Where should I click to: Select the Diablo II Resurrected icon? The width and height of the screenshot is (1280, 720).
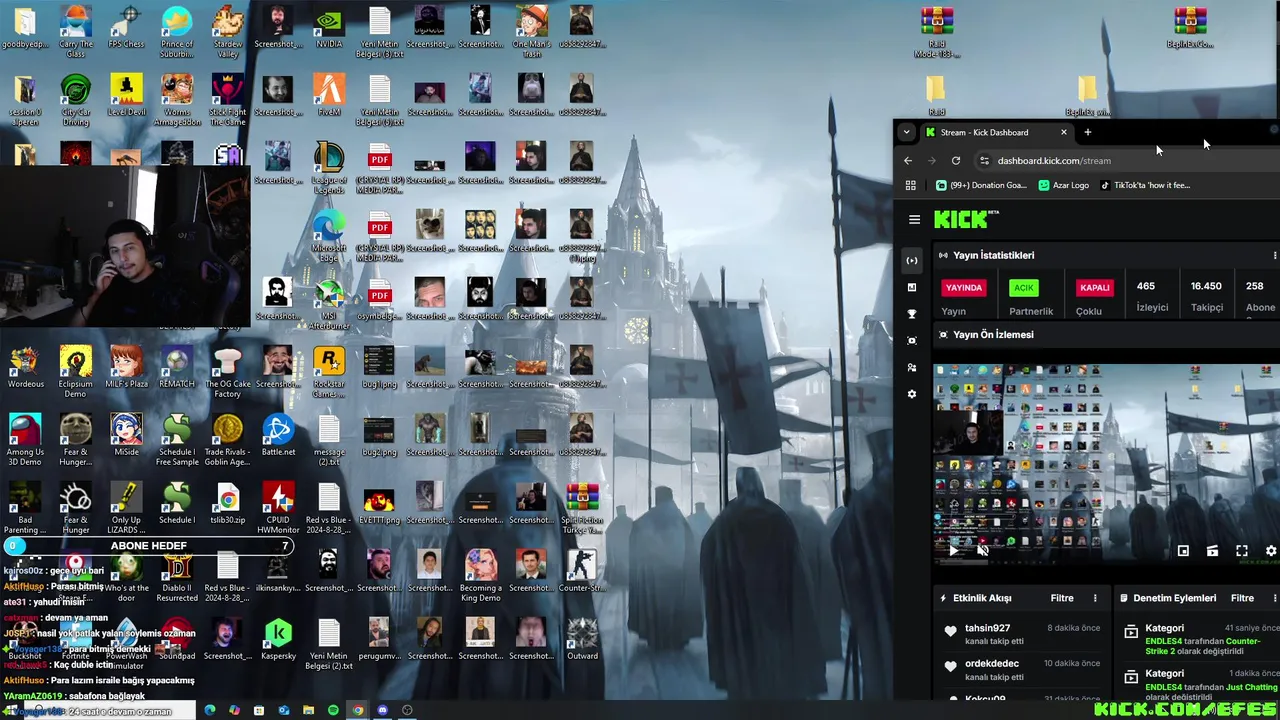177,576
